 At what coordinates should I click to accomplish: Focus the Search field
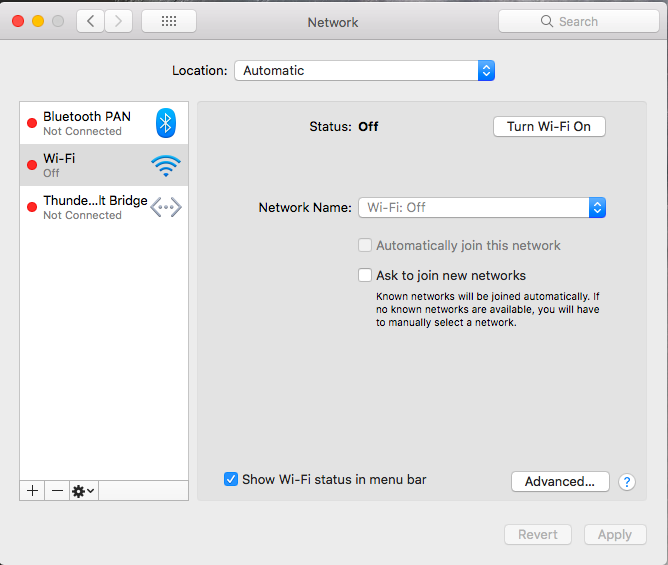(x=579, y=21)
